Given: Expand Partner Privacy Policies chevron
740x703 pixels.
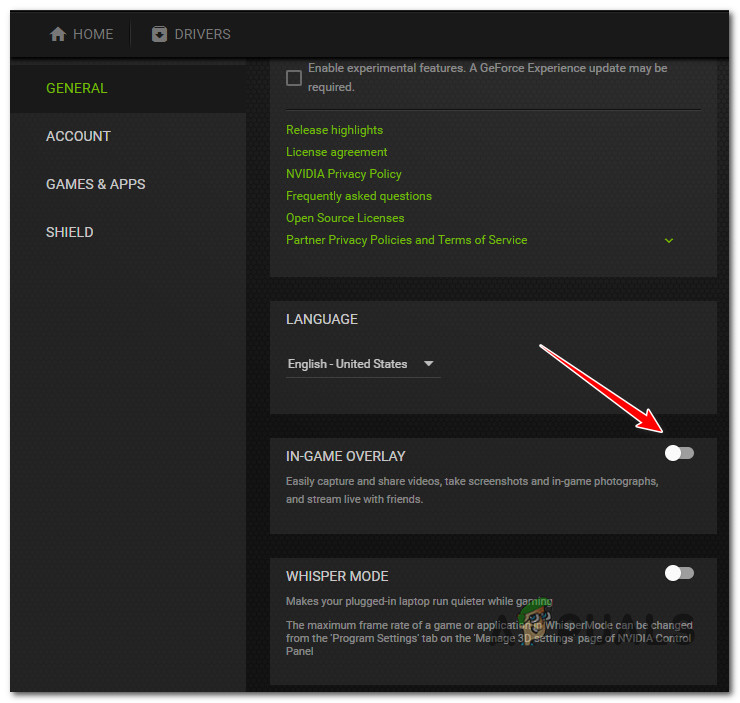Looking at the screenshot, I should click(668, 241).
